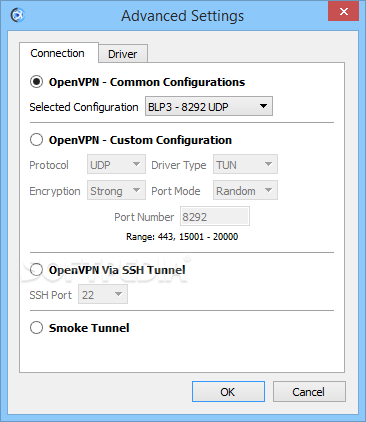Viewport: 366px width, 422px height.
Task: Click the Cancel button
Action: 309,392
